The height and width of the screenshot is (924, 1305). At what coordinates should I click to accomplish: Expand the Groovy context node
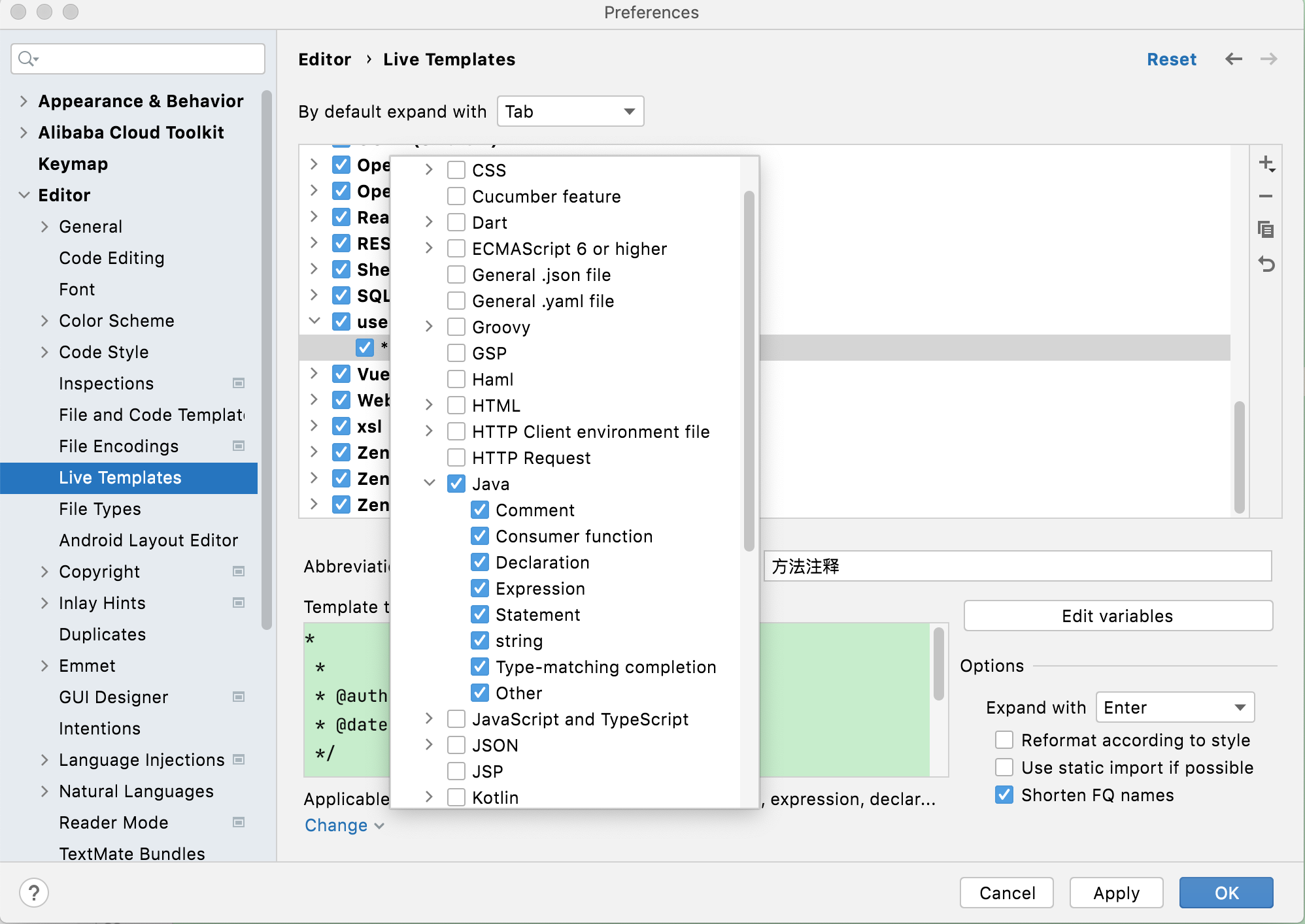click(x=429, y=327)
